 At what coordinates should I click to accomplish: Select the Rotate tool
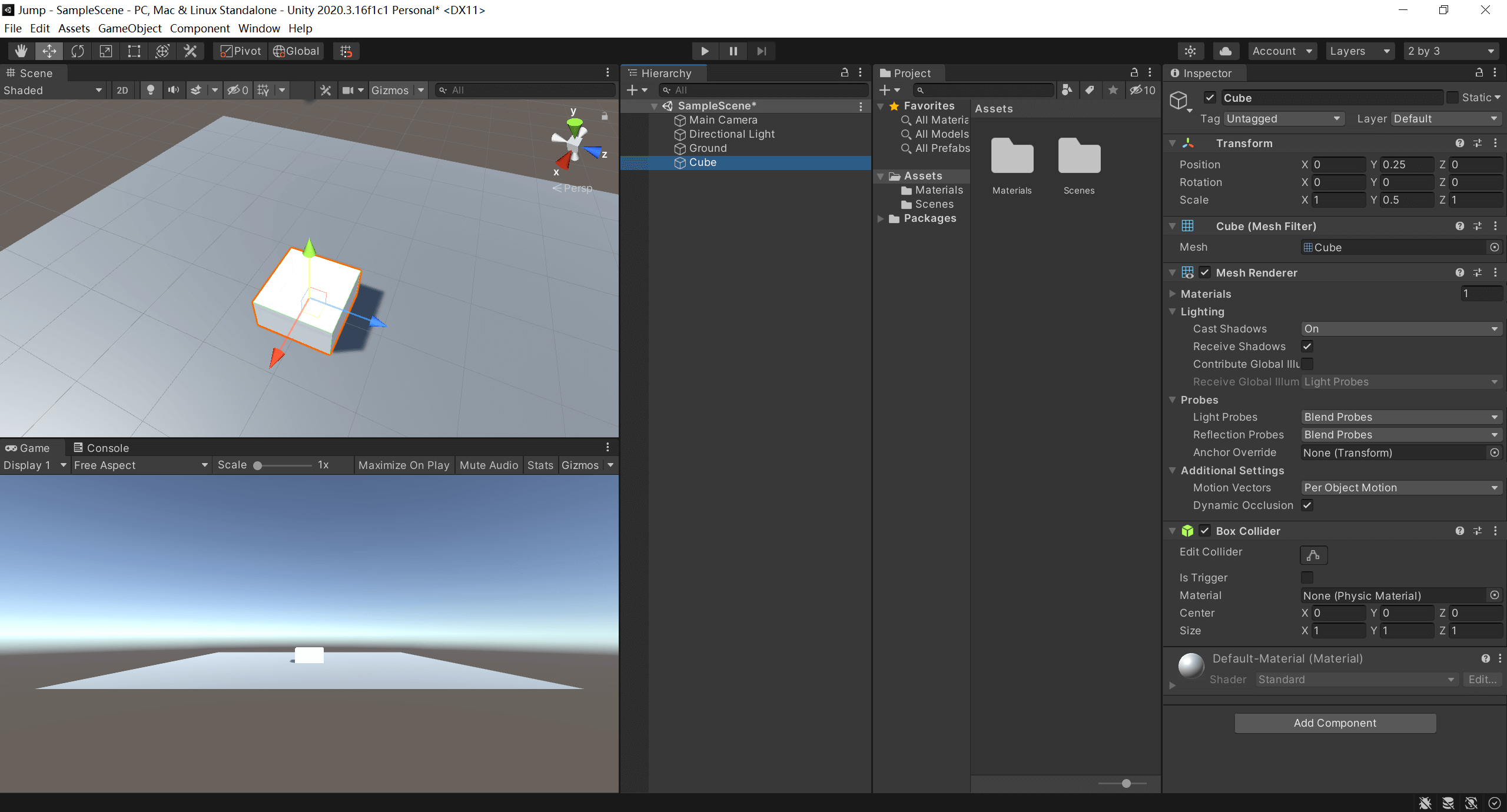coord(78,51)
